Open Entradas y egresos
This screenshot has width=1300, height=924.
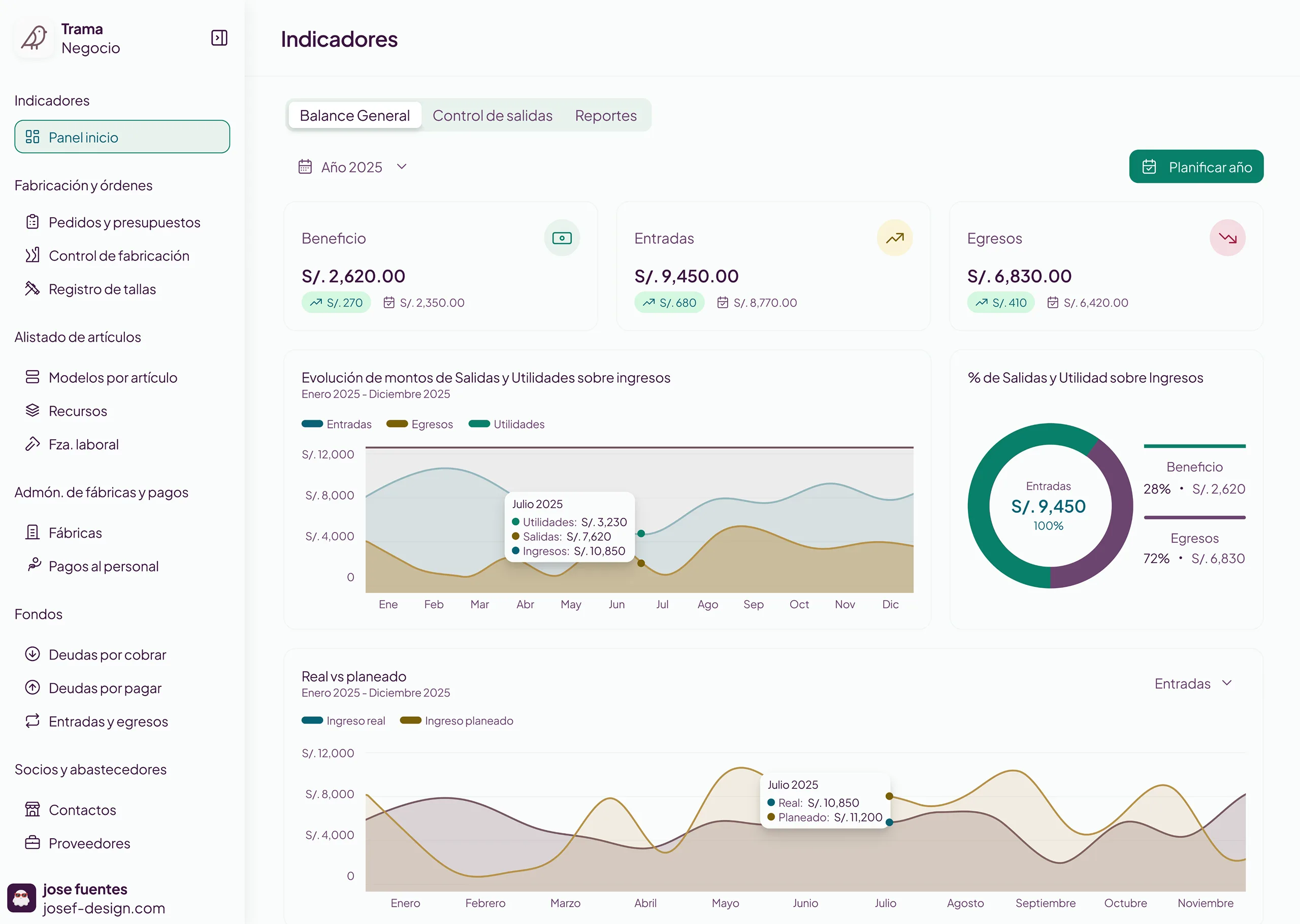(x=96, y=721)
